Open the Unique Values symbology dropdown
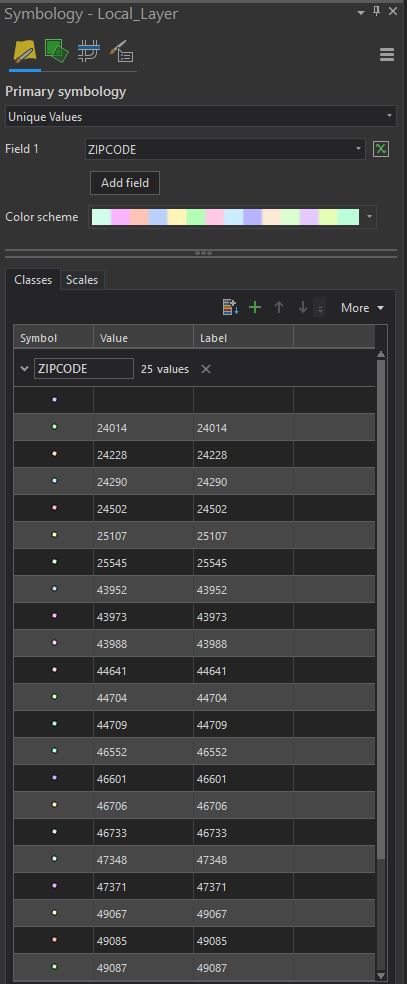 click(x=201, y=117)
